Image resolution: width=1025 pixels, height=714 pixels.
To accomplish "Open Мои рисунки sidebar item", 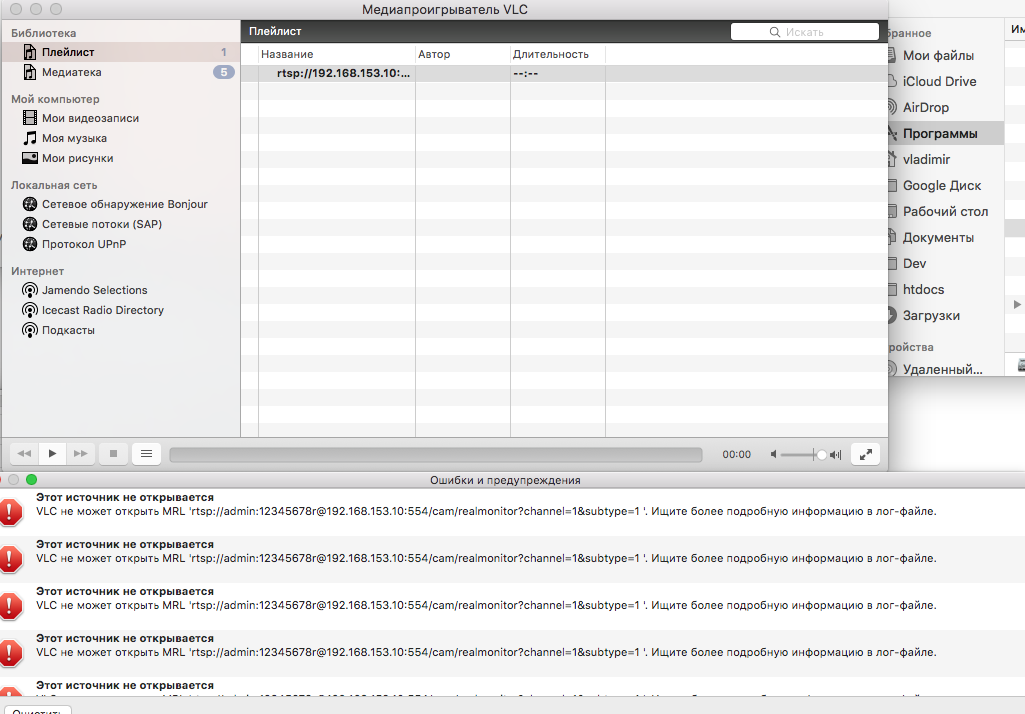I will (x=77, y=158).
